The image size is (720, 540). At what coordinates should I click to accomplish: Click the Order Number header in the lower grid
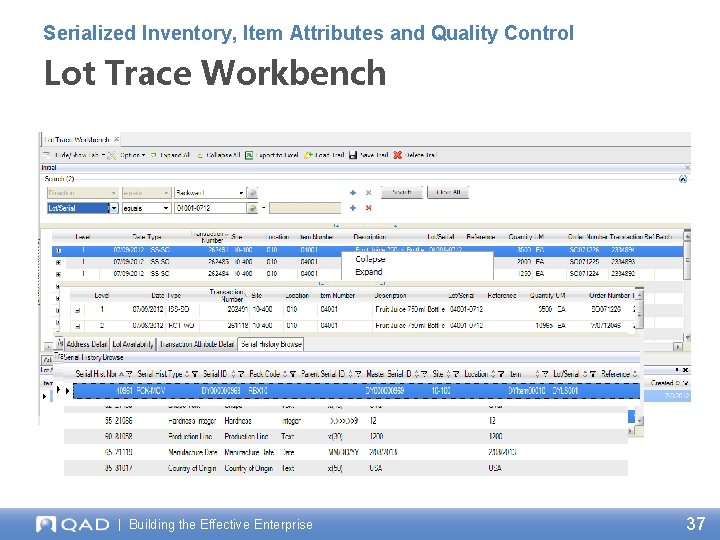609,296
